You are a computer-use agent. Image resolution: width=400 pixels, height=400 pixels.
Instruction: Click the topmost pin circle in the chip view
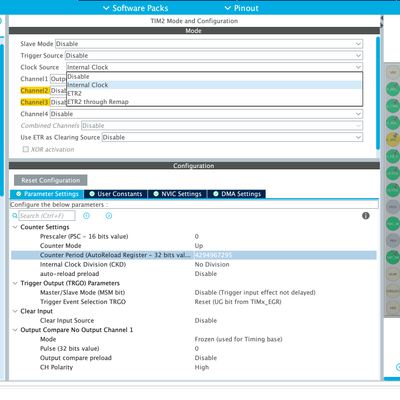point(393,72)
